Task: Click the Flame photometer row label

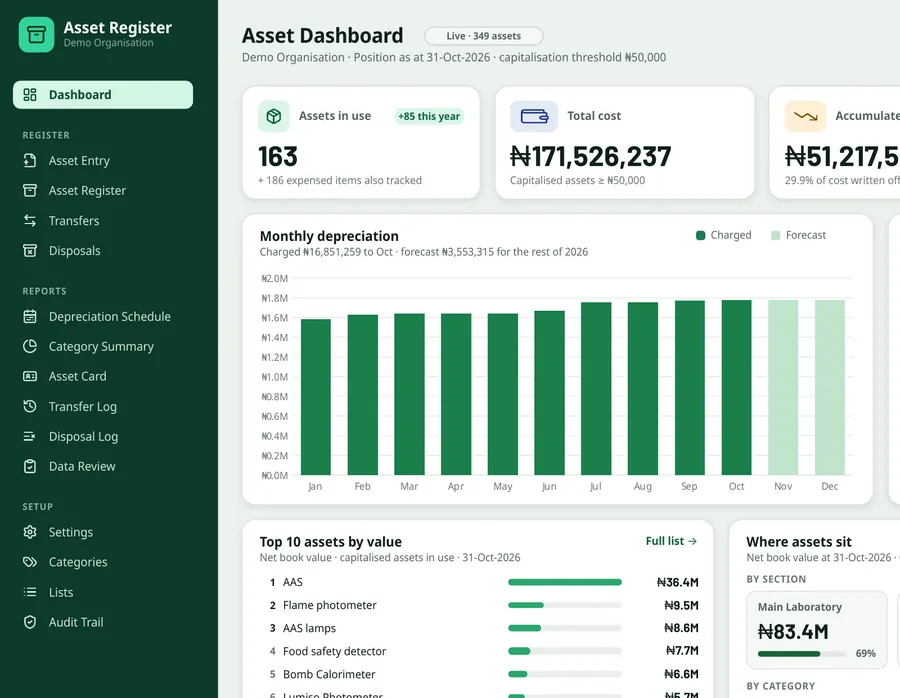Action: tap(329, 605)
